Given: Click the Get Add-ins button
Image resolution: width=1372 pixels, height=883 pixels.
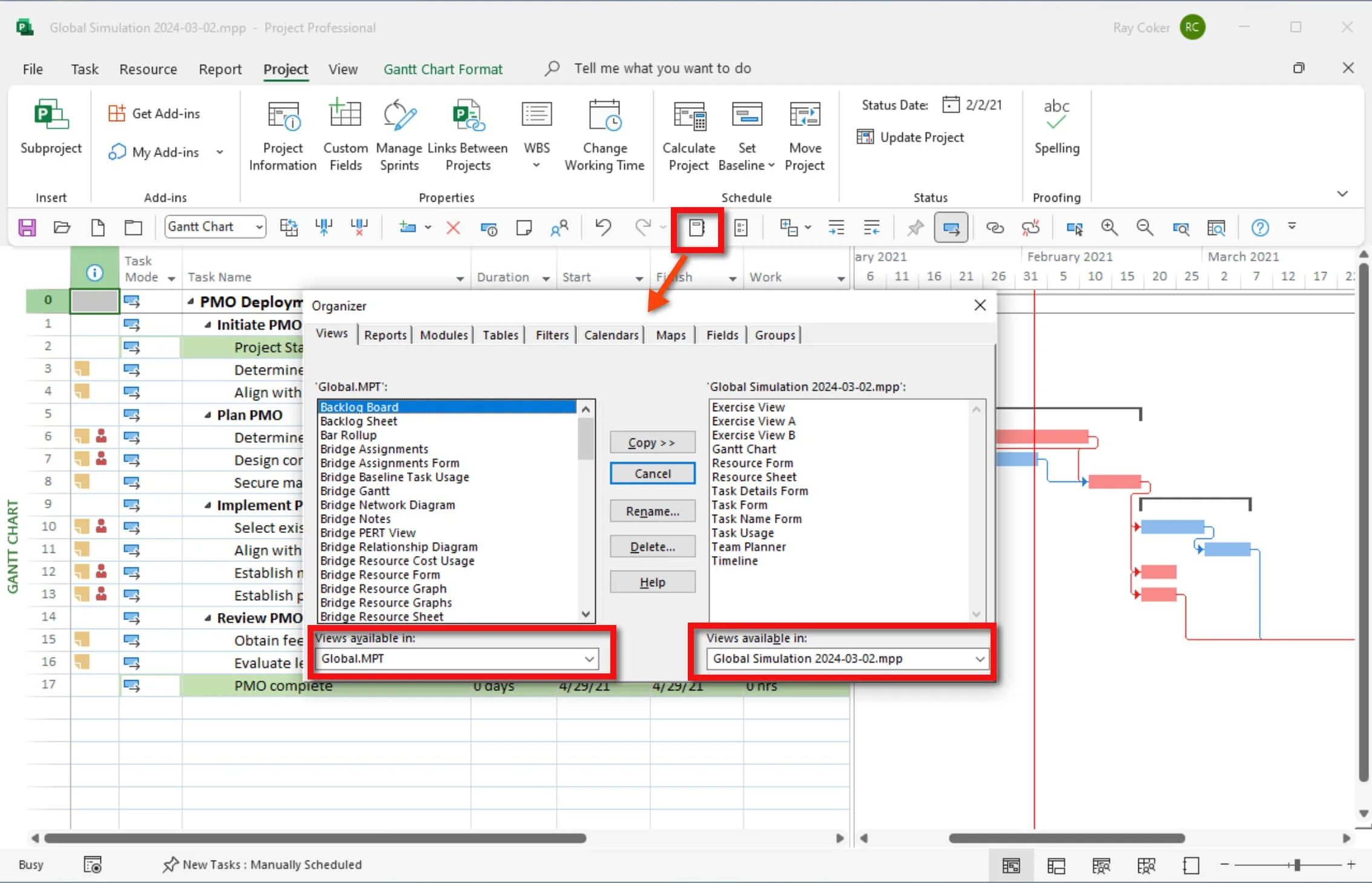Looking at the screenshot, I should (154, 113).
